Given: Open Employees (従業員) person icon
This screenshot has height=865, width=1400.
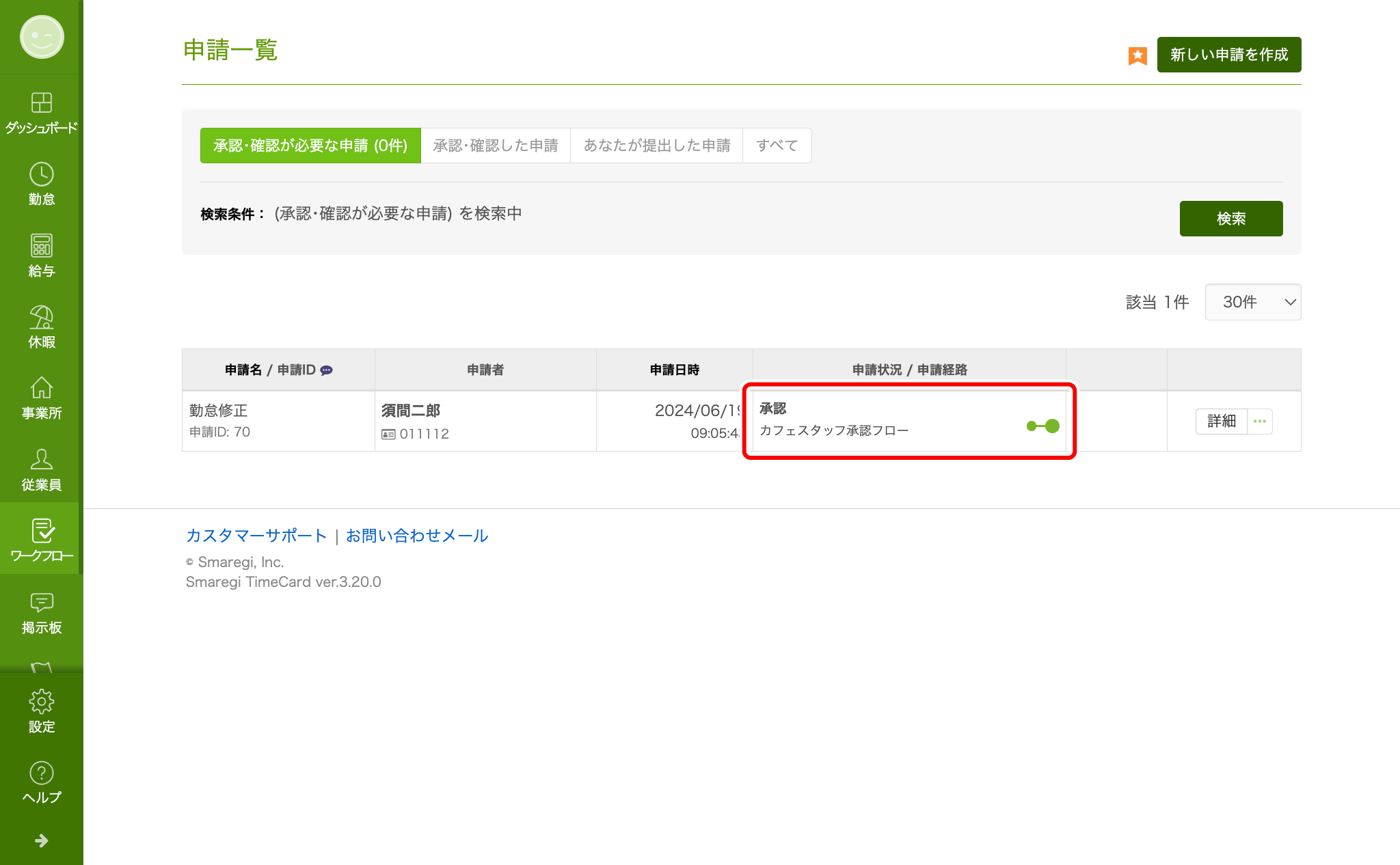Looking at the screenshot, I should tap(41, 460).
